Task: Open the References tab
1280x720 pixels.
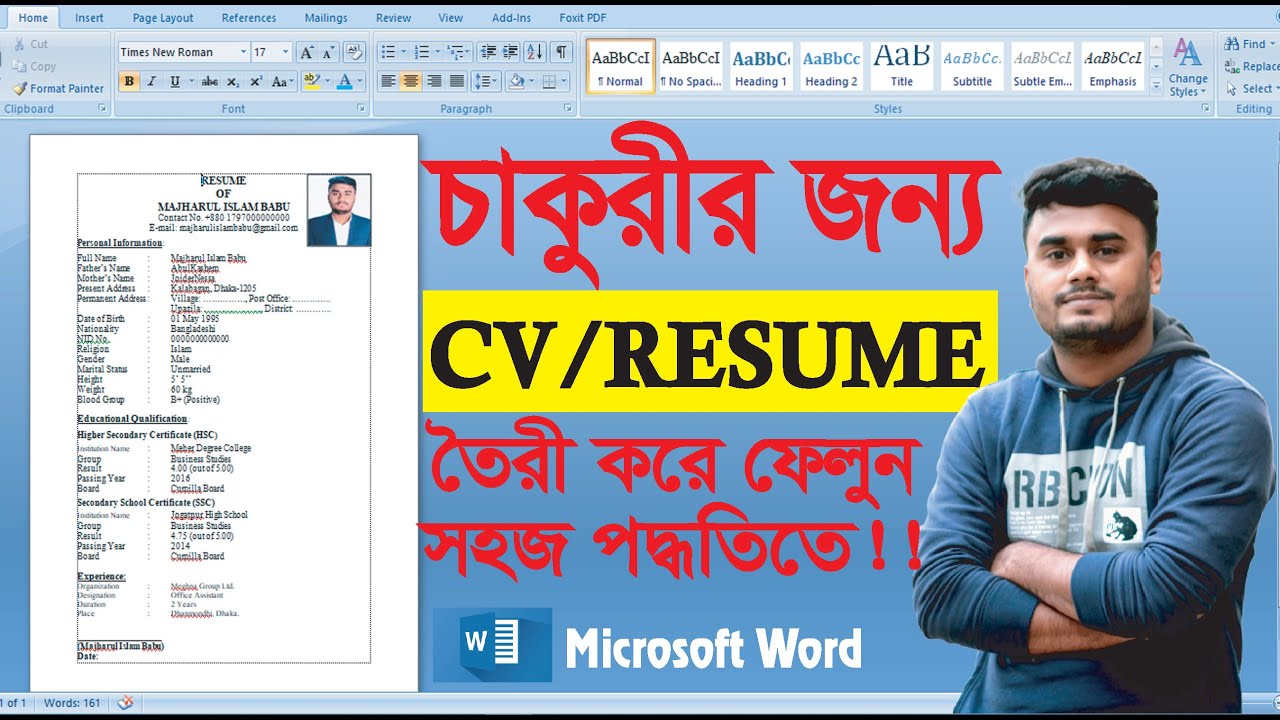Action: tap(249, 18)
